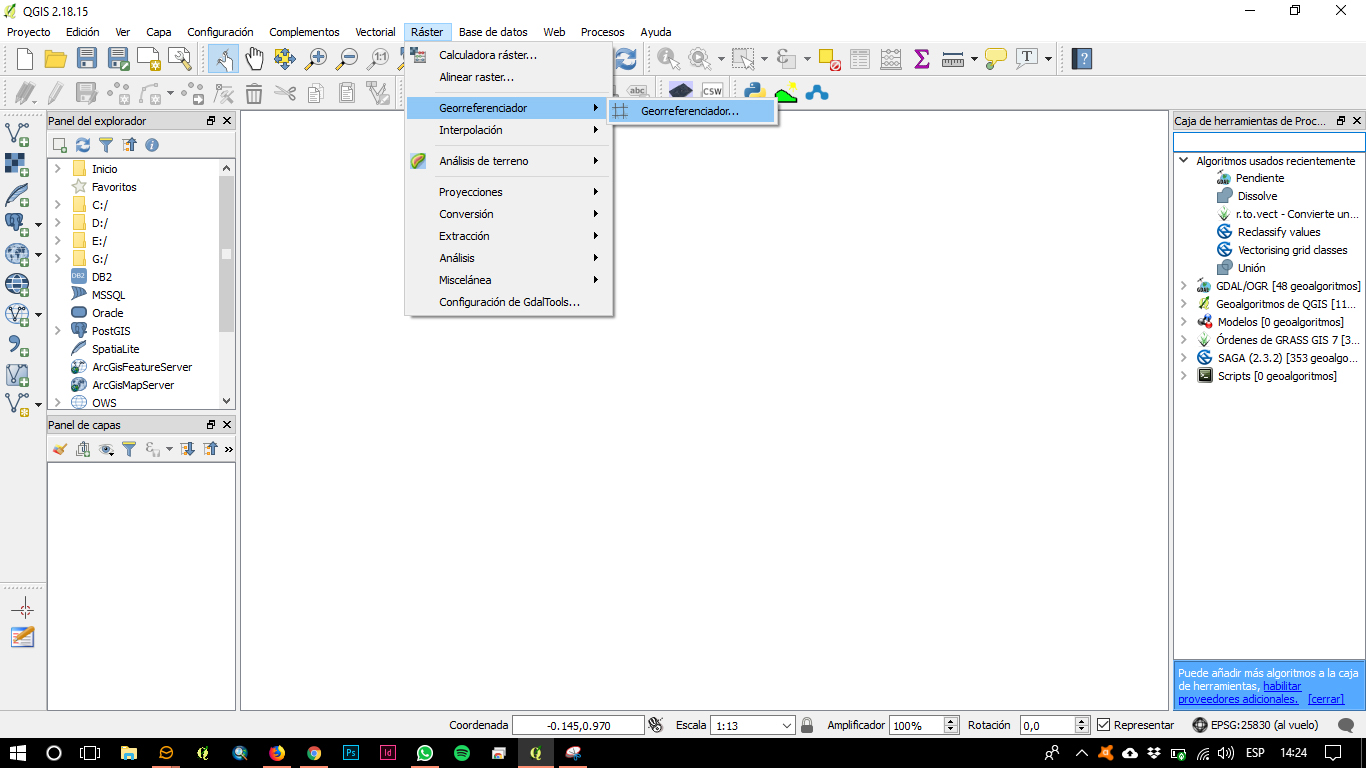Viewport: 1366px width, 768px height.
Task: Increase the Rotación spinner value
Action: tap(1082, 721)
